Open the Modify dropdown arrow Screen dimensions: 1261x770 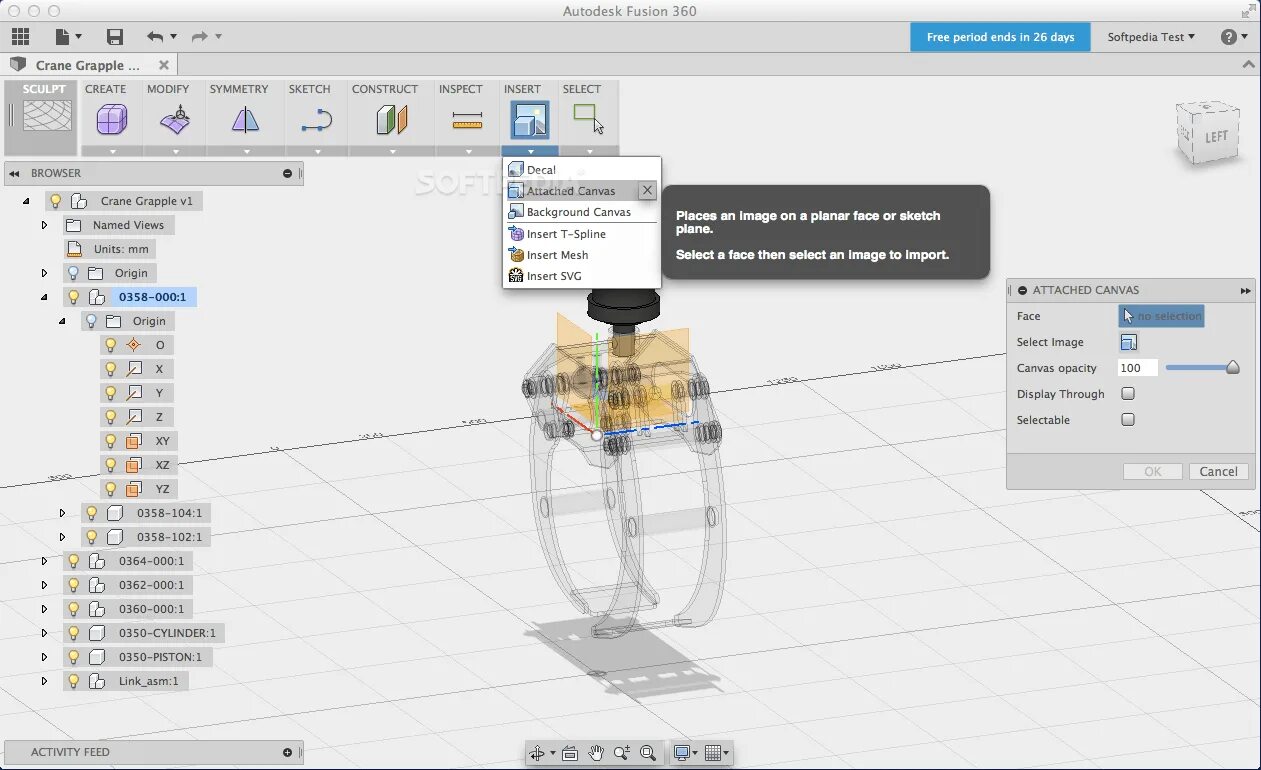pyautogui.click(x=175, y=152)
